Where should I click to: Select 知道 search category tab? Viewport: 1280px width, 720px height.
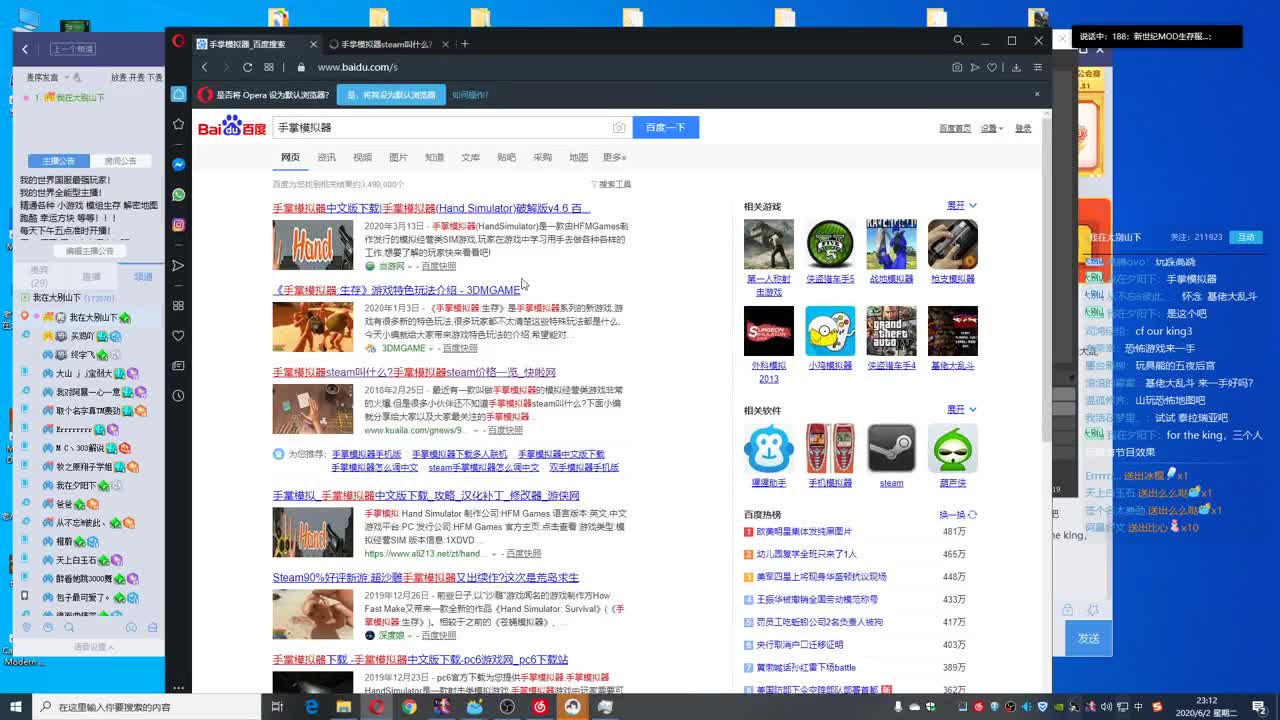coord(434,157)
